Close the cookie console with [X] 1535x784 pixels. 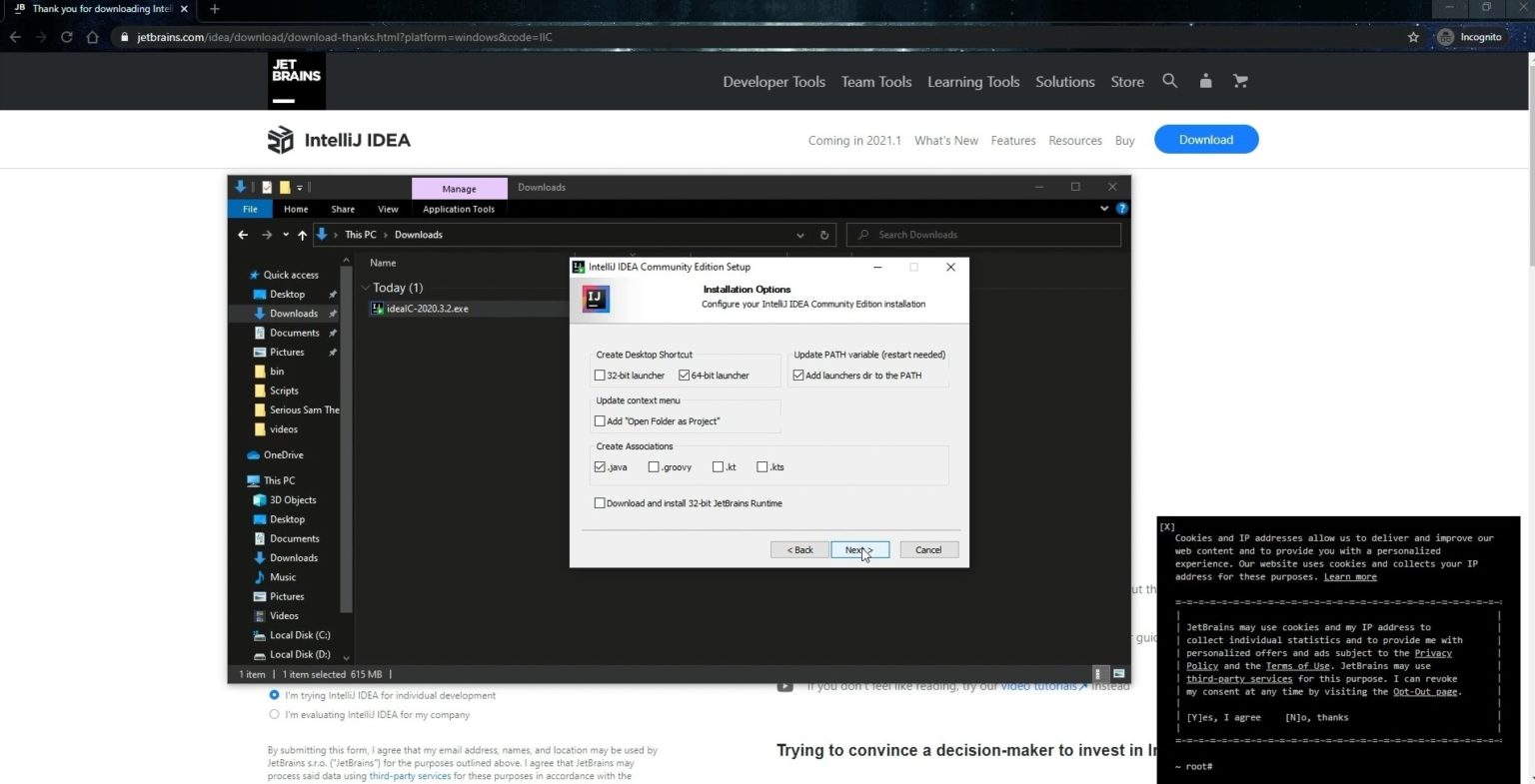pos(1167,526)
